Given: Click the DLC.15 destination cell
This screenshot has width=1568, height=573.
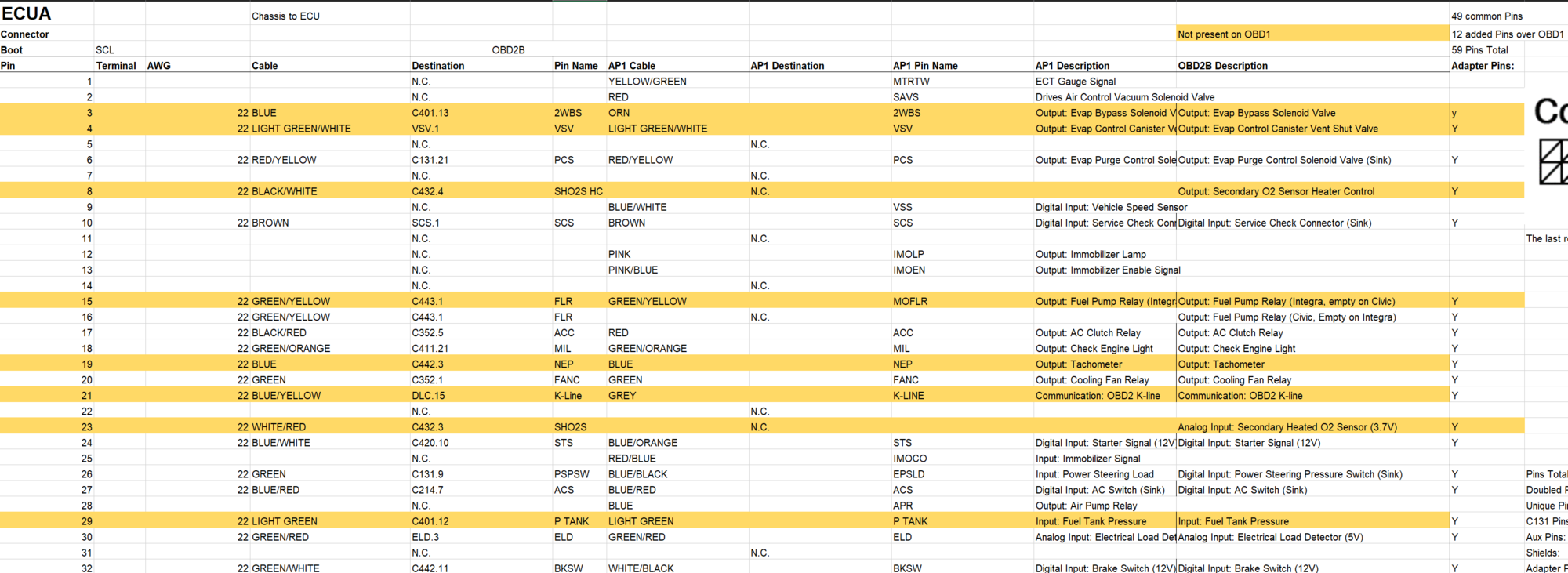Looking at the screenshot, I should coord(428,396).
